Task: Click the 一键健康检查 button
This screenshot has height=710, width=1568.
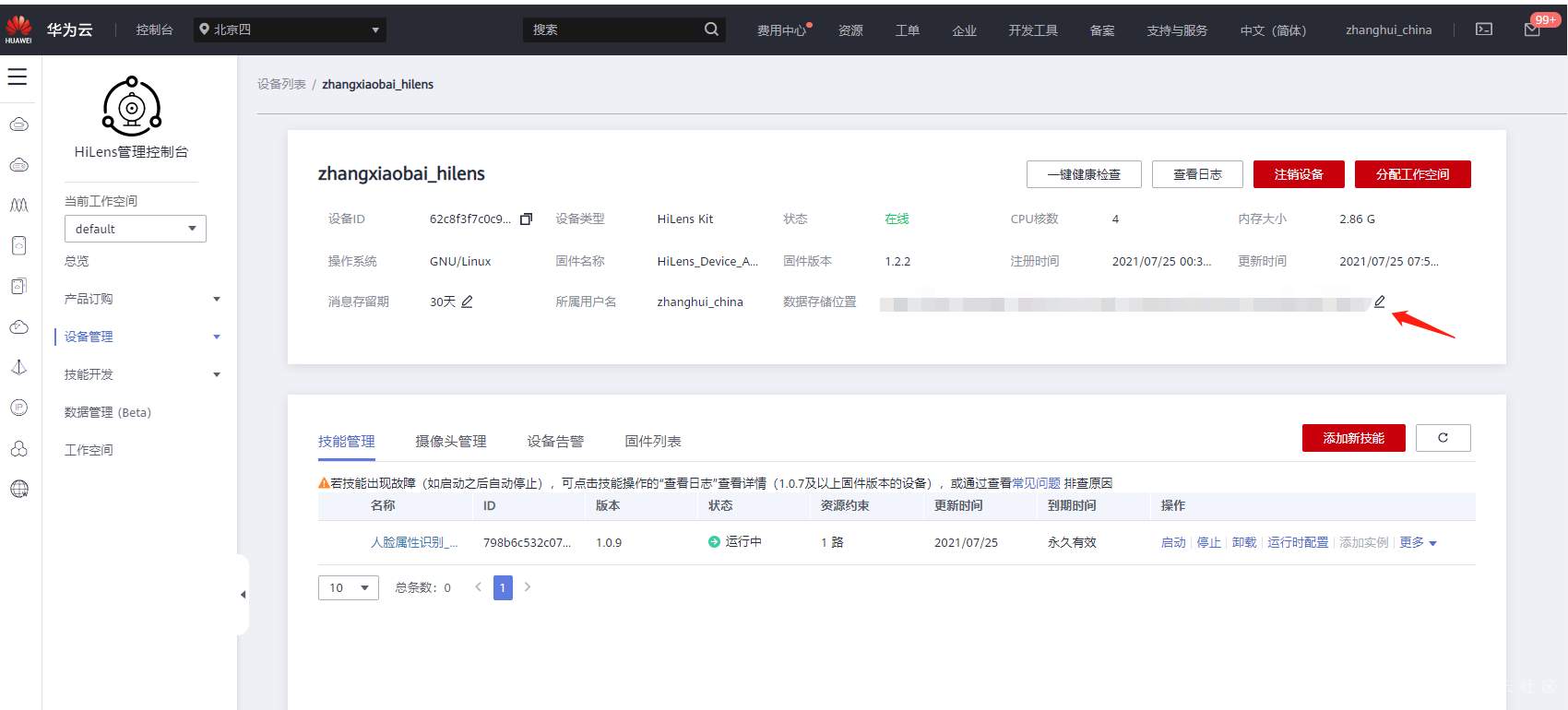Action: (1084, 174)
